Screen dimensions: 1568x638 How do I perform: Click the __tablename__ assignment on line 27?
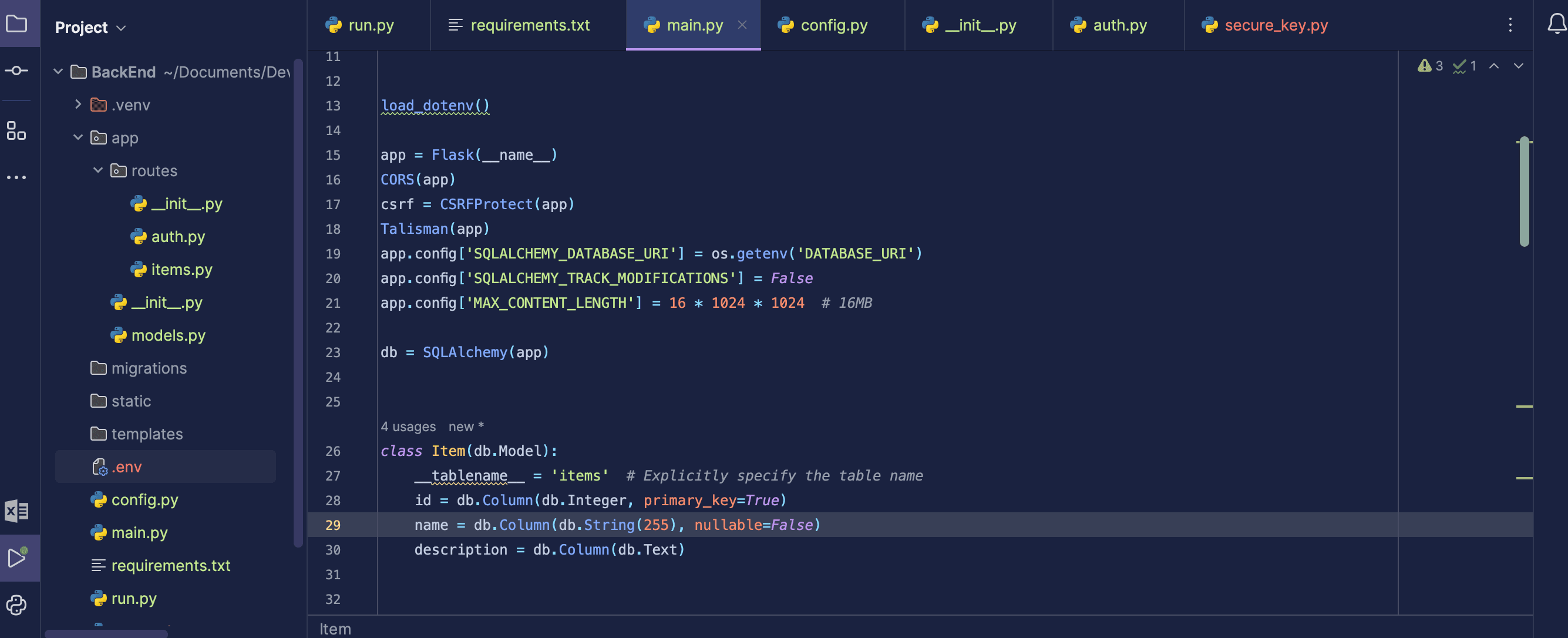coord(512,475)
